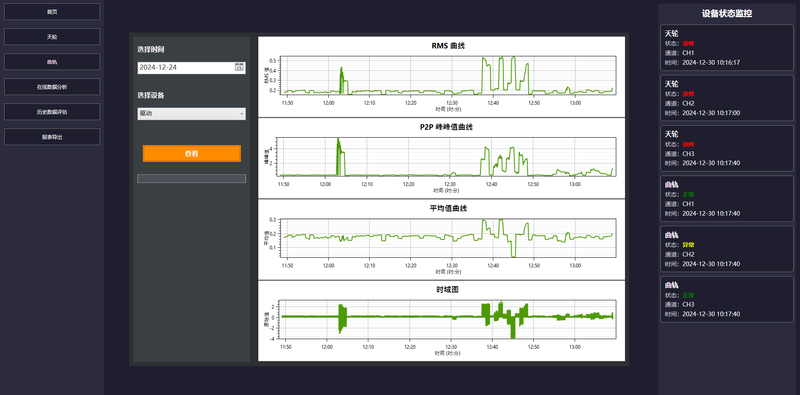Select the 天轮 CH2 status card
Image resolution: width=800 pixels, height=395 pixels.
click(x=727, y=98)
